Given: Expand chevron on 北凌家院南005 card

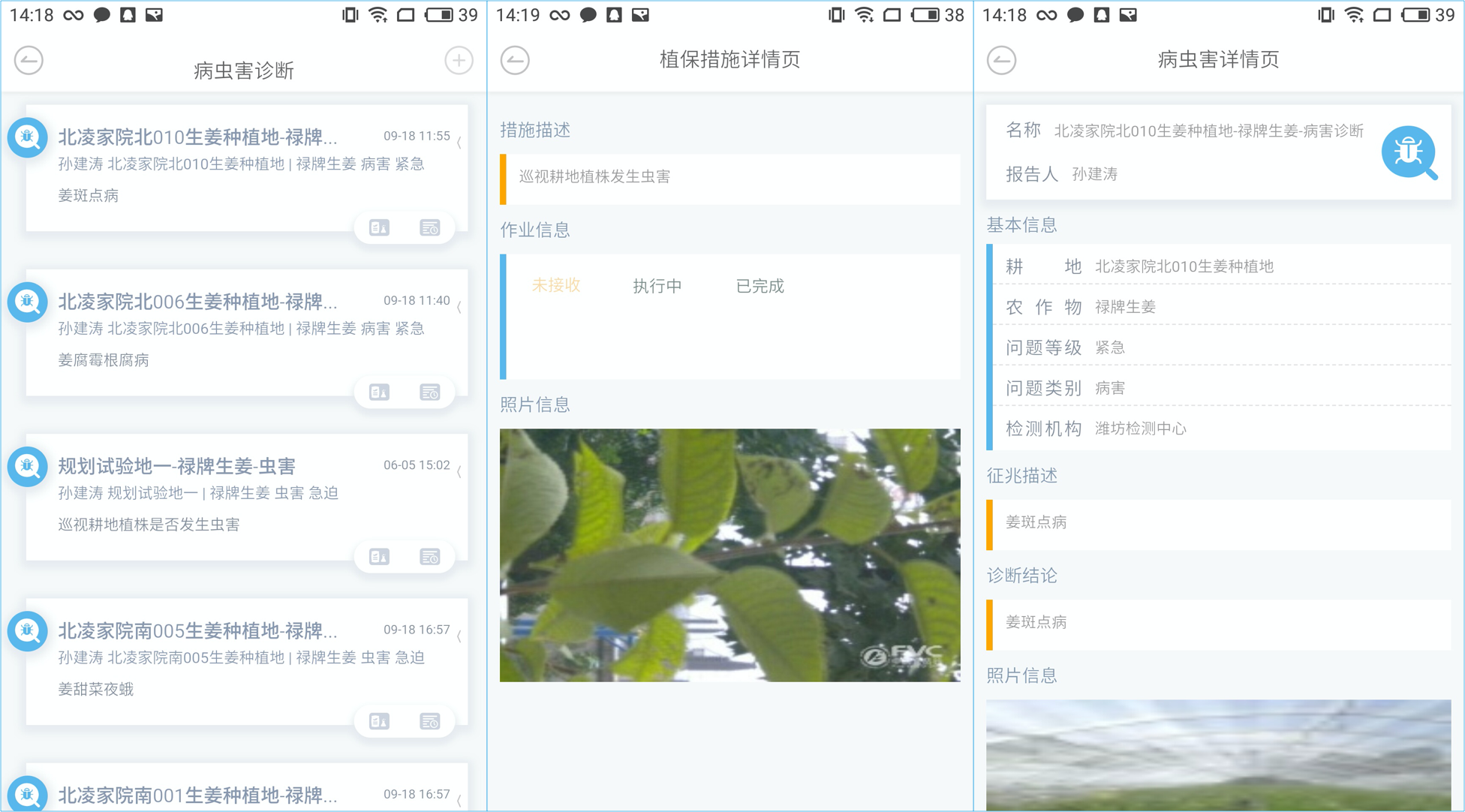Looking at the screenshot, I should point(459,635).
